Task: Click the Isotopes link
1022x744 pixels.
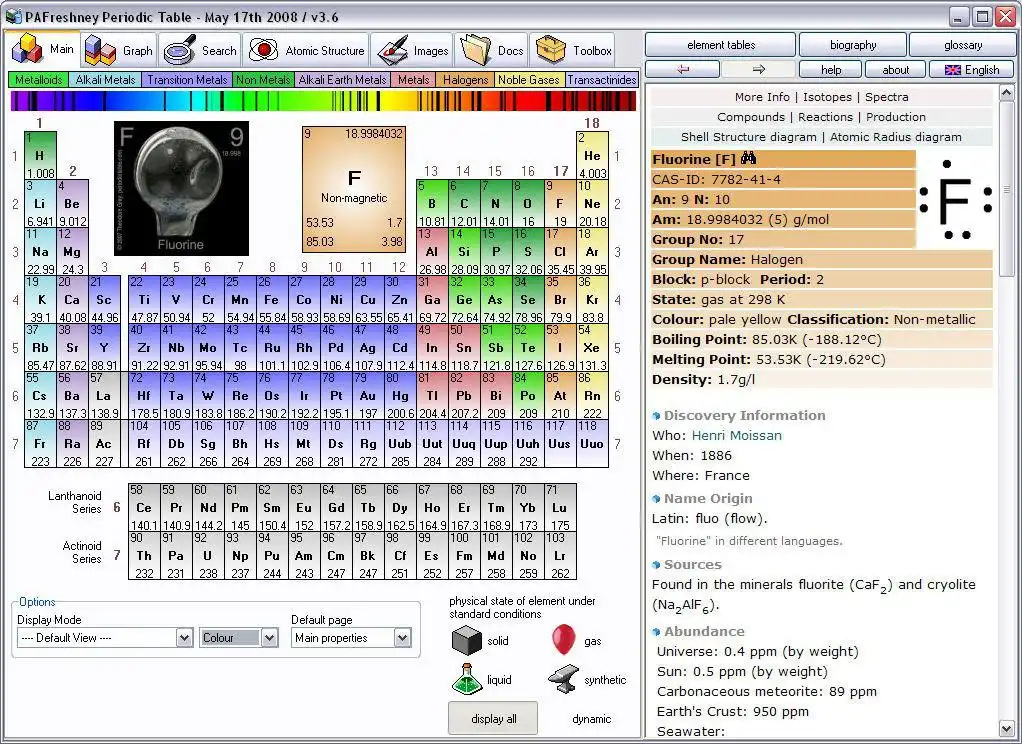Action: pos(827,97)
